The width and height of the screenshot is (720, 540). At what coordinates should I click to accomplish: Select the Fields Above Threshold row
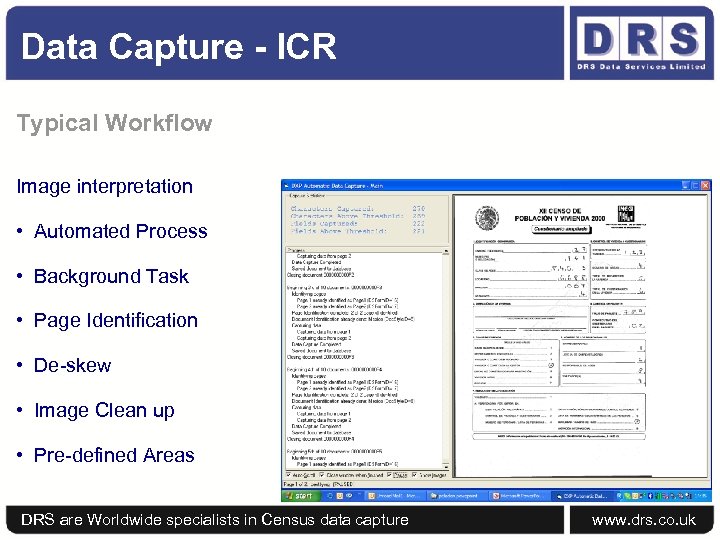[x=358, y=231]
